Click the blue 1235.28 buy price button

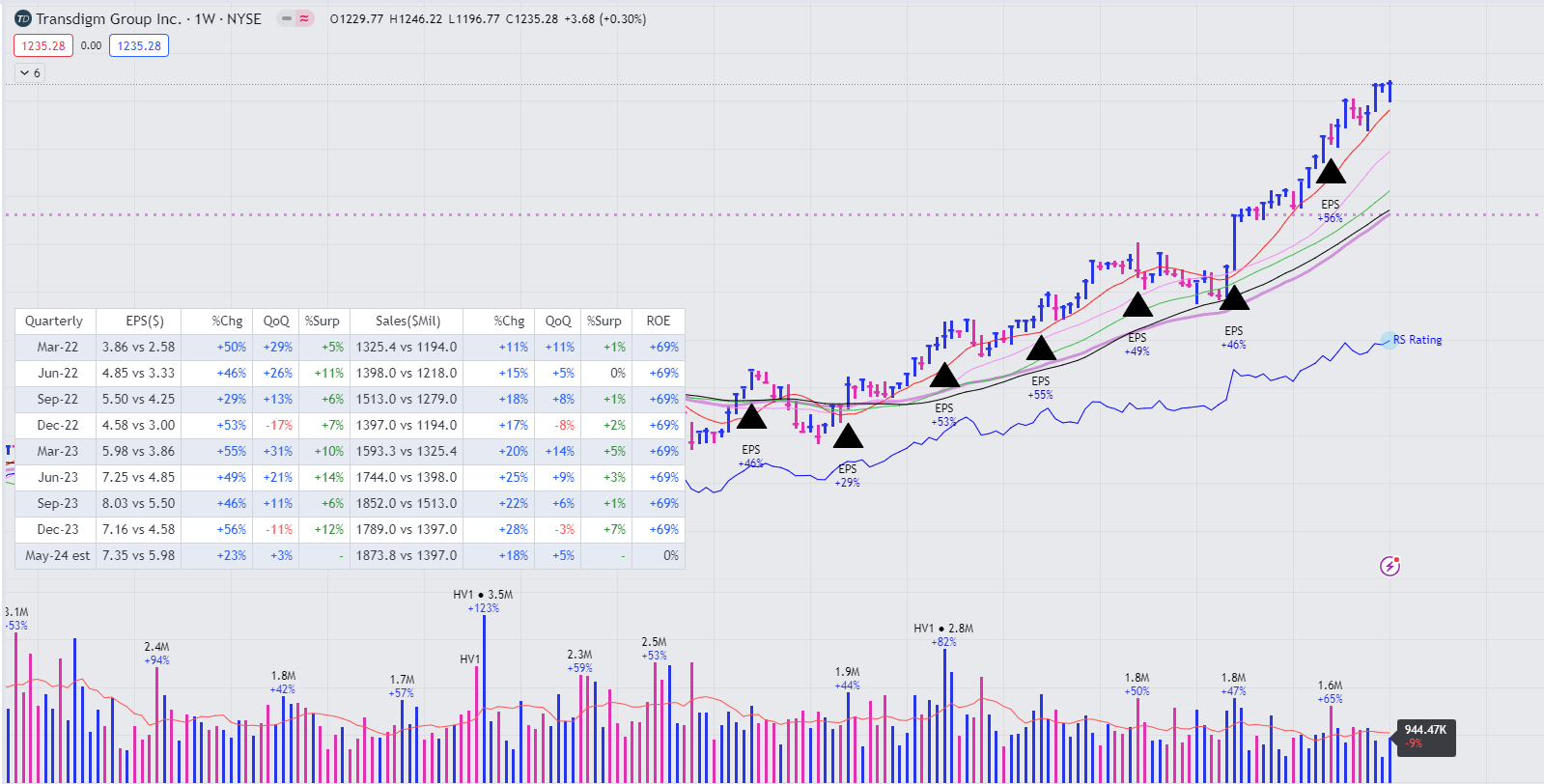coord(139,45)
